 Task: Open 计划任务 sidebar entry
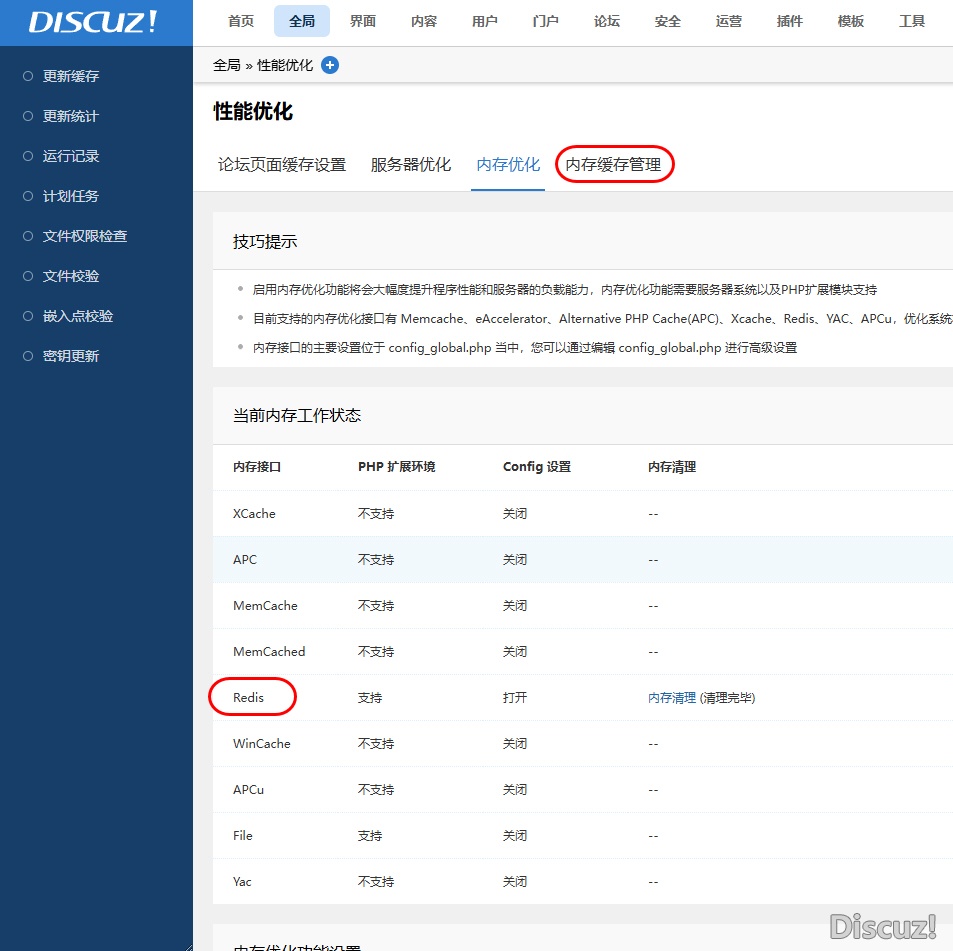[x=70, y=196]
